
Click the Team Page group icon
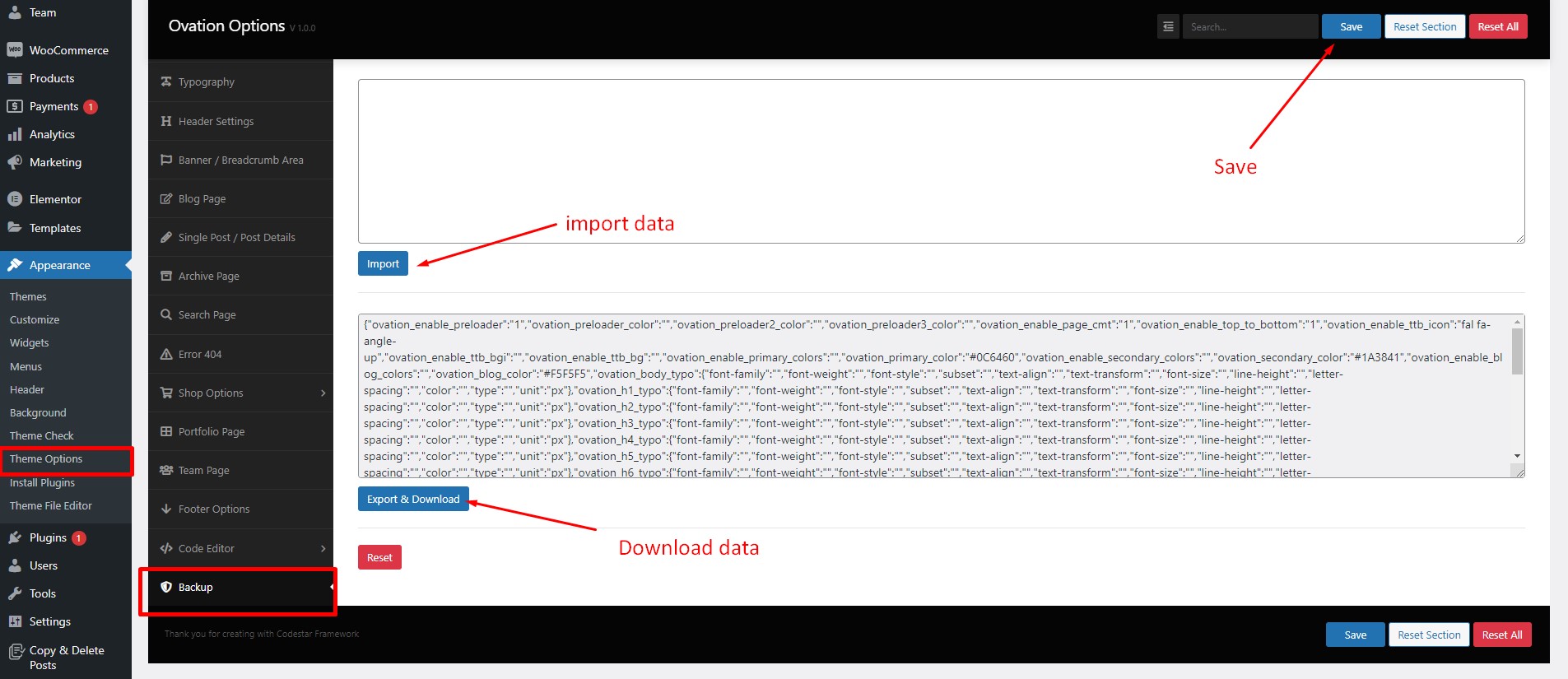(166, 470)
